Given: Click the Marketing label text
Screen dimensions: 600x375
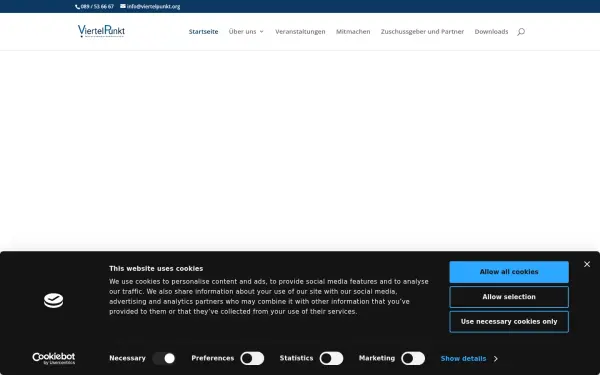Looking at the screenshot, I should point(377,359).
